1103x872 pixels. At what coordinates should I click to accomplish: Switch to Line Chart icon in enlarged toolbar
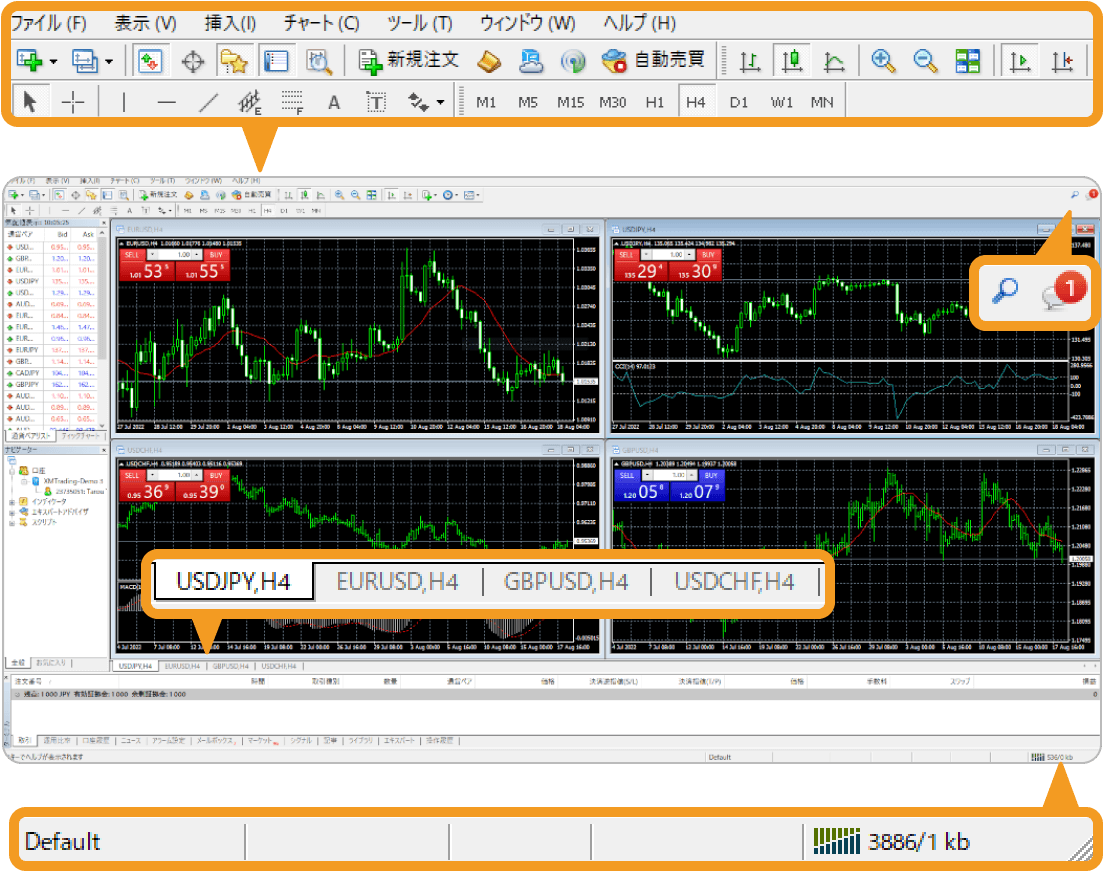pyautogui.click(x=834, y=62)
